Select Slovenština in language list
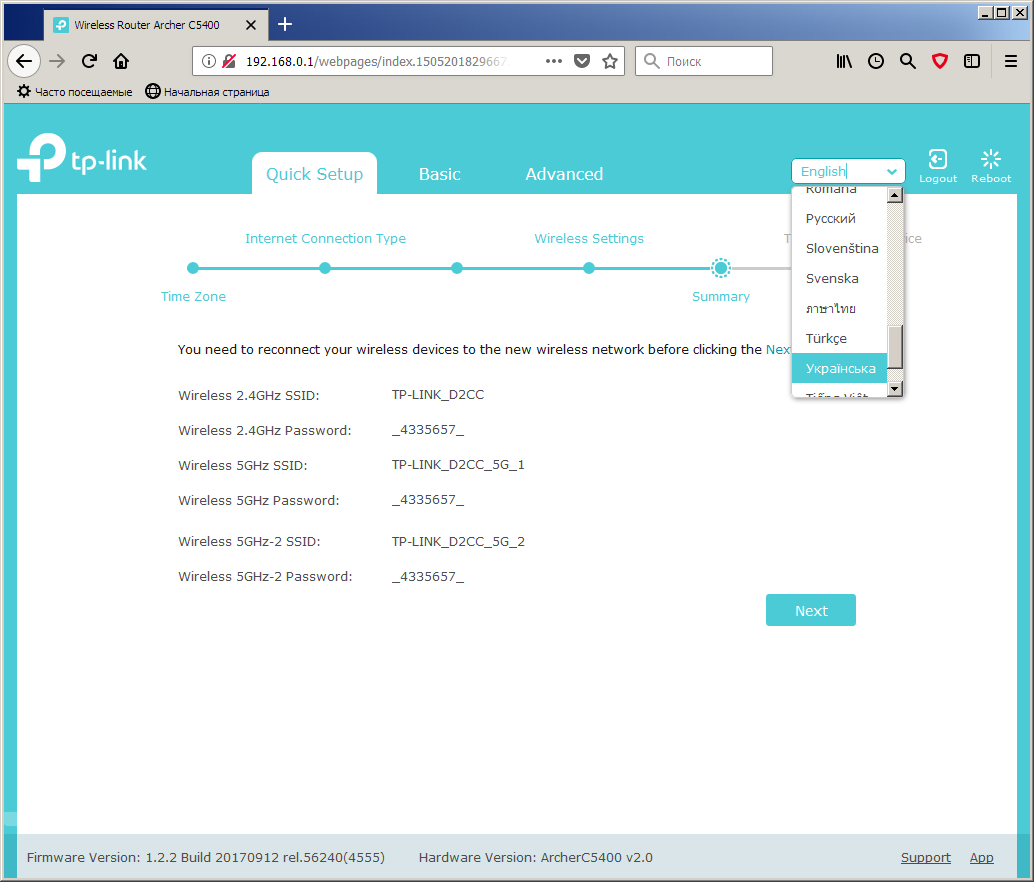Image resolution: width=1034 pixels, height=882 pixels. click(x=839, y=249)
